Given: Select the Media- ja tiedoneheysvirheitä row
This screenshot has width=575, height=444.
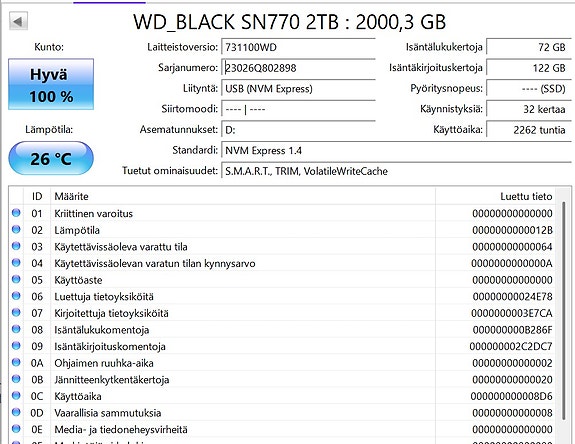Looking at the screenshot, I should pyautogui.click(x=282, y=429).
